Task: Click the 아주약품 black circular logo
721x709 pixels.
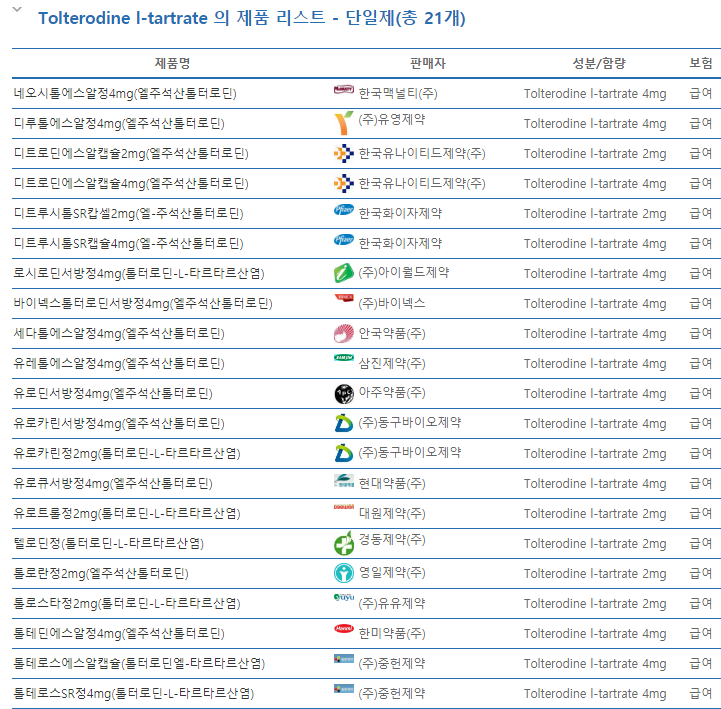Action: (343, 394)
